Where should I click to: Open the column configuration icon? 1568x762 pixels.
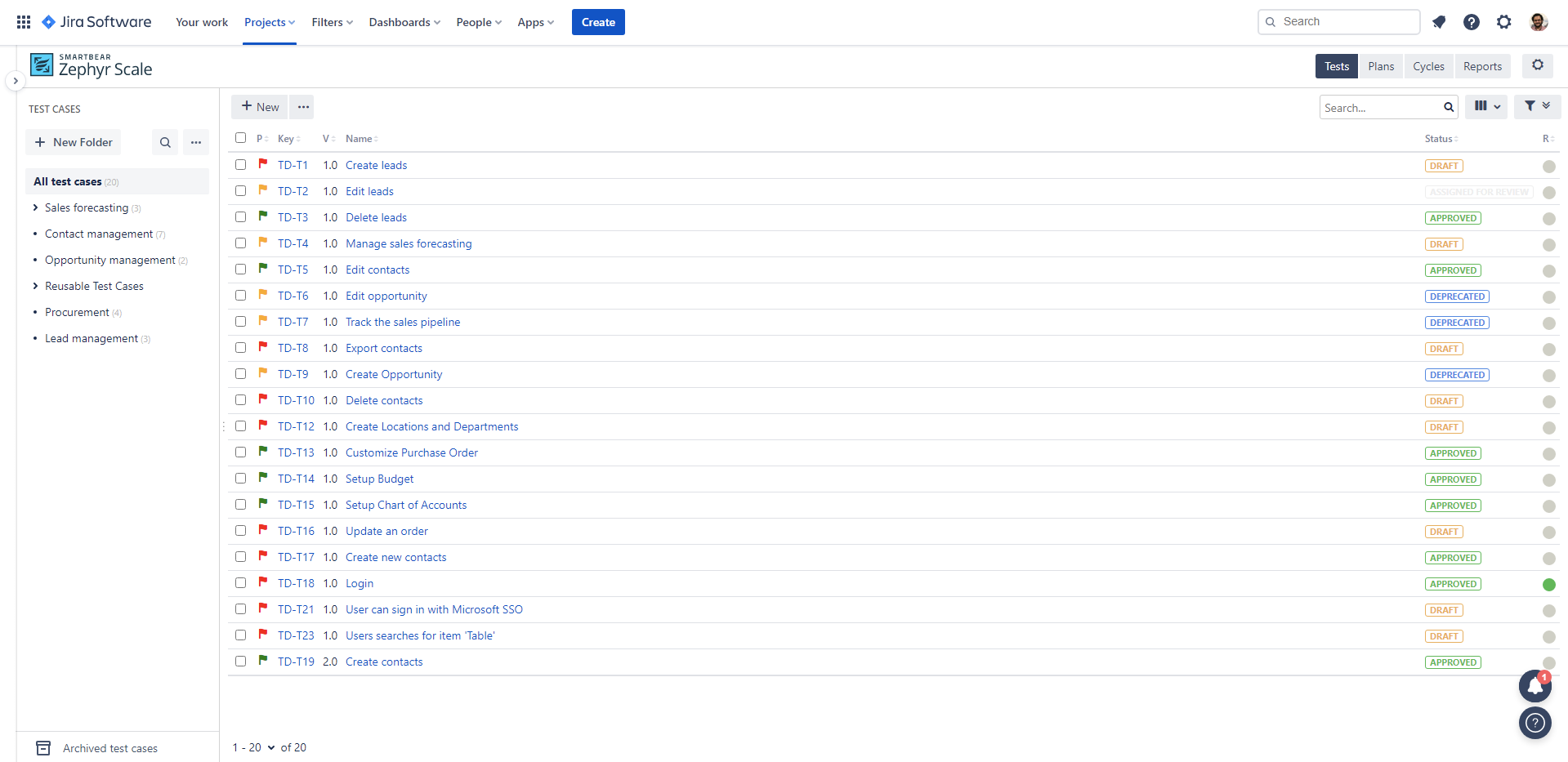click(x=1485, y=106)
